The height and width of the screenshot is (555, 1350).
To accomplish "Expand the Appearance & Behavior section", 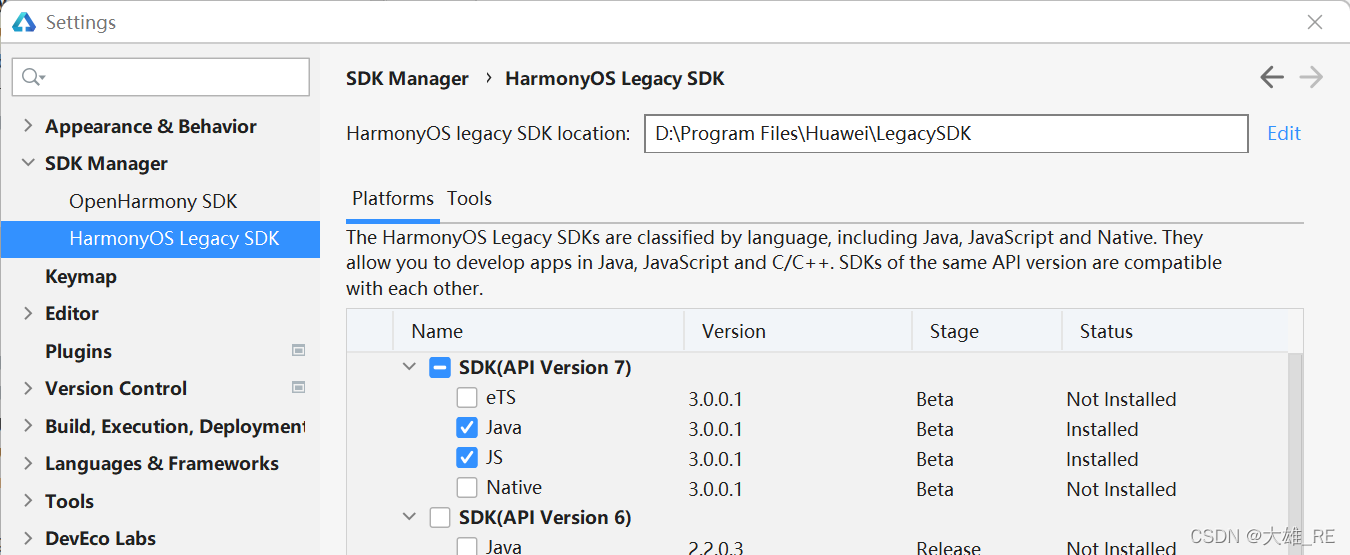I will point(28,126).
